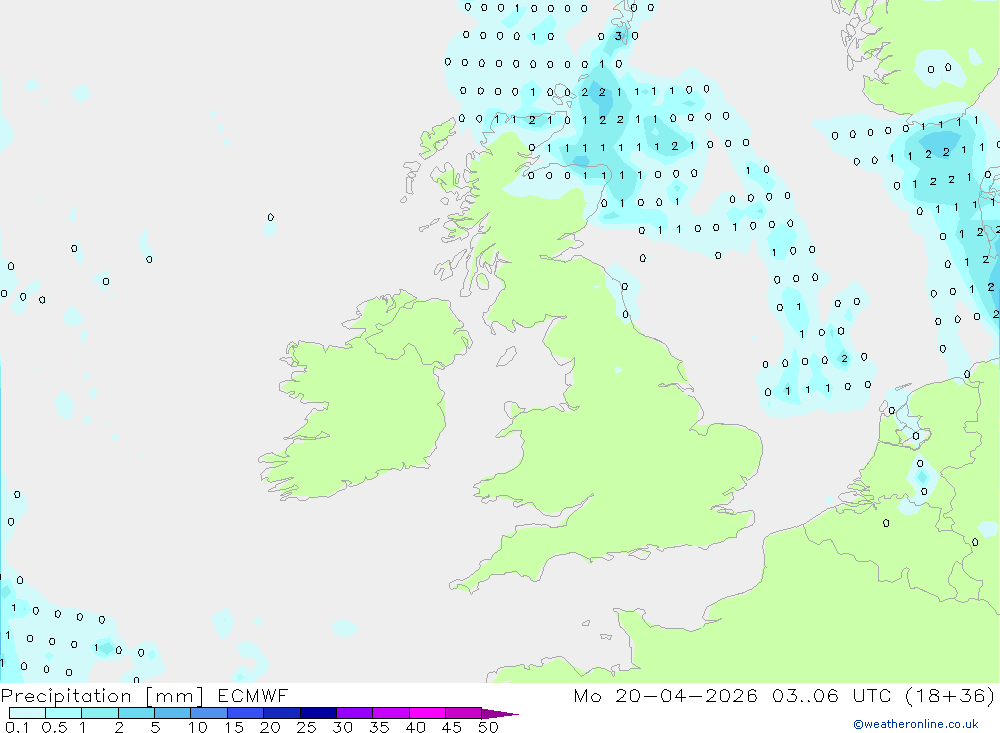
Task: Click the legend label "25"
Action: (307, 727)
